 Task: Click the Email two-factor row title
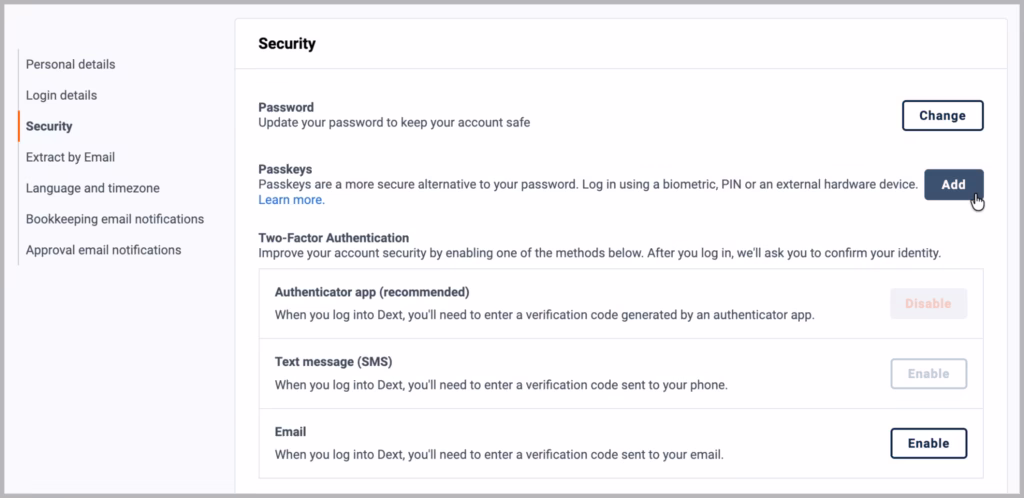[291, 432]
